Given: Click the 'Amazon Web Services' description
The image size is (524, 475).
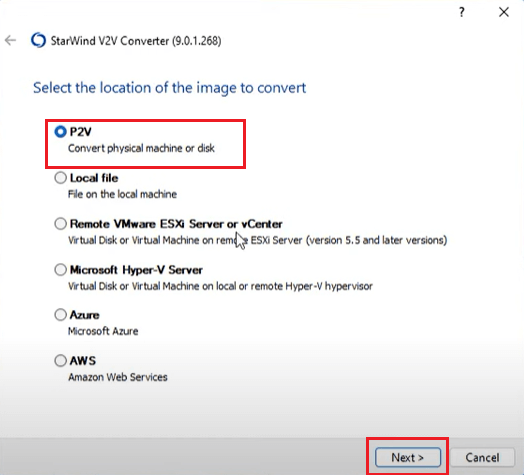Looking at the screenshot, I should 118,377.
